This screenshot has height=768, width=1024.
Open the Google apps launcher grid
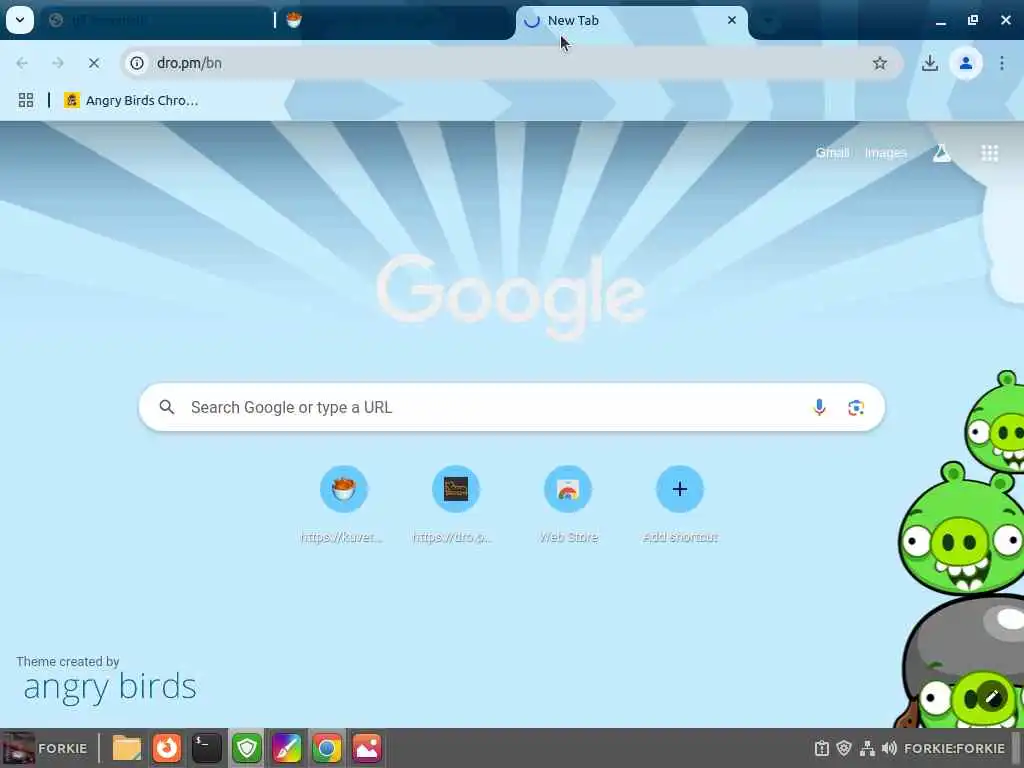click(989, 153)
